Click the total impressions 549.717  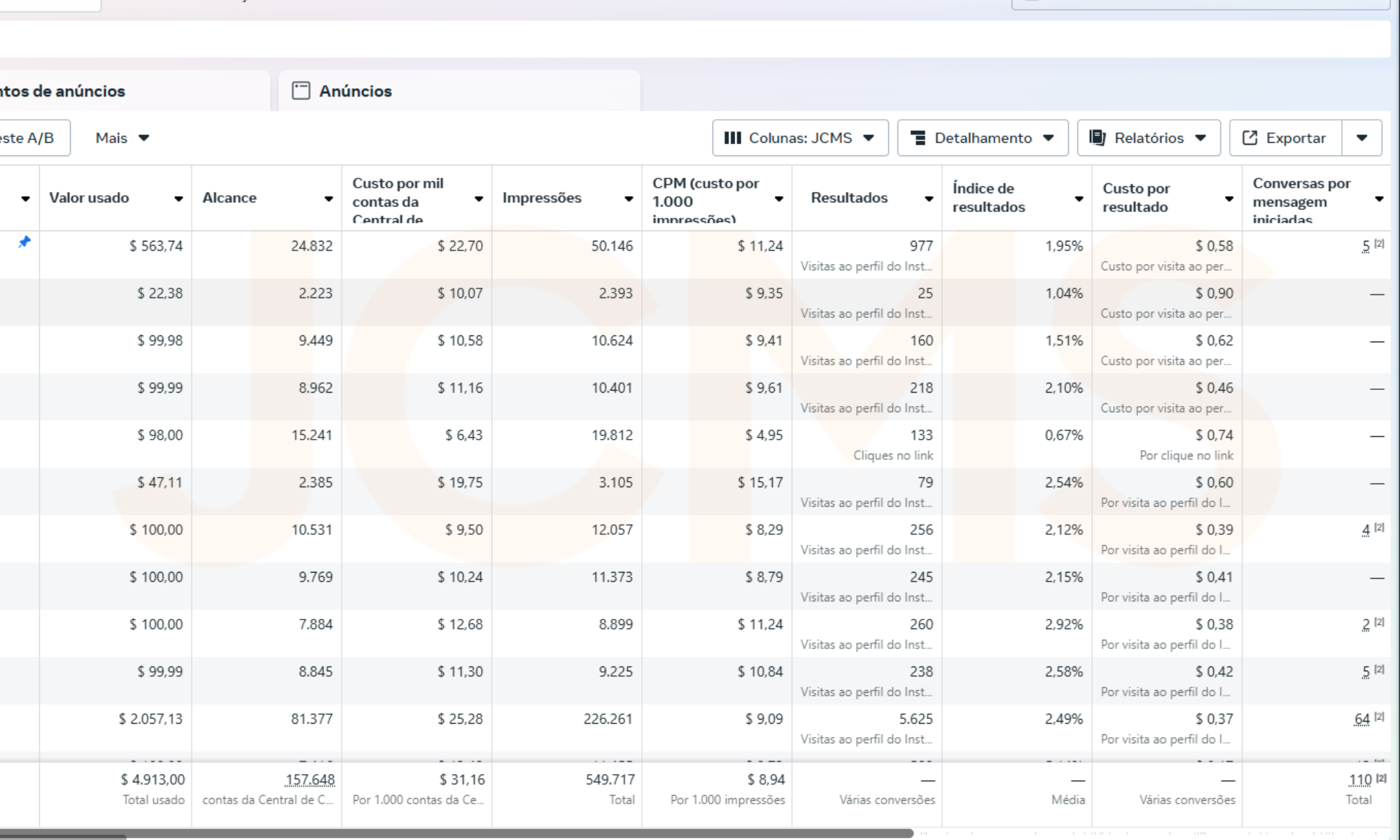point(610,780)
